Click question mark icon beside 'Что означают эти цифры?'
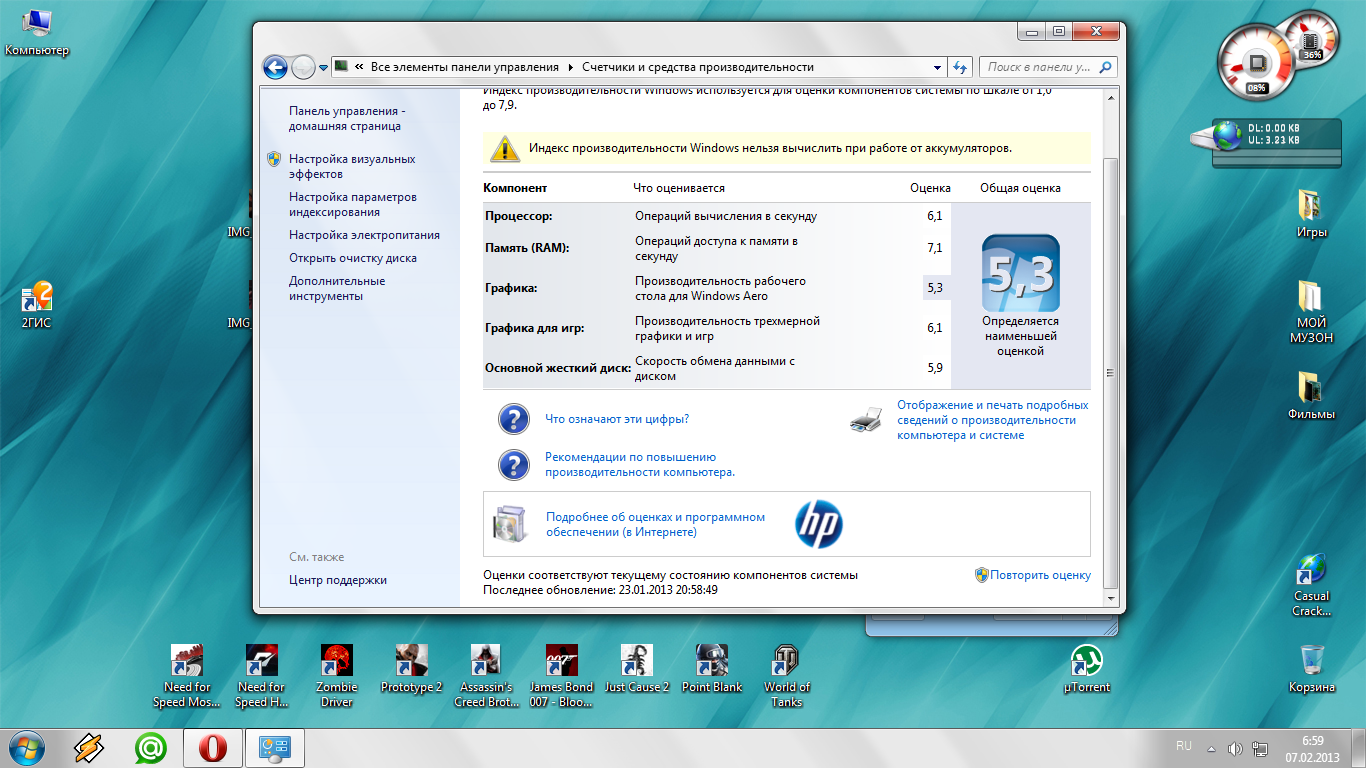Image resolution: width=1366 pixels, height=768 pixels. tap(513, 419)
